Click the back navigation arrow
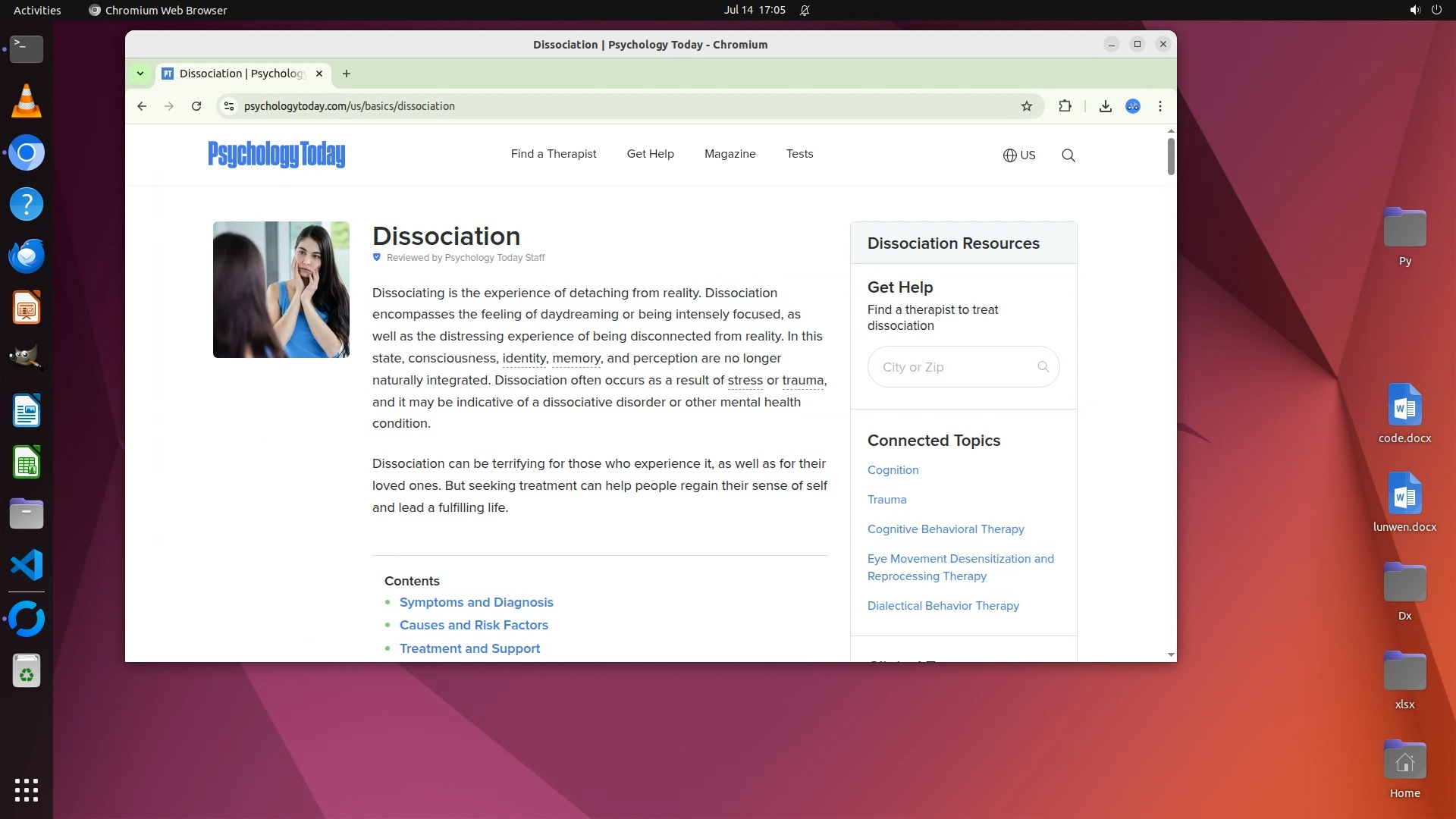 (142, 106)
